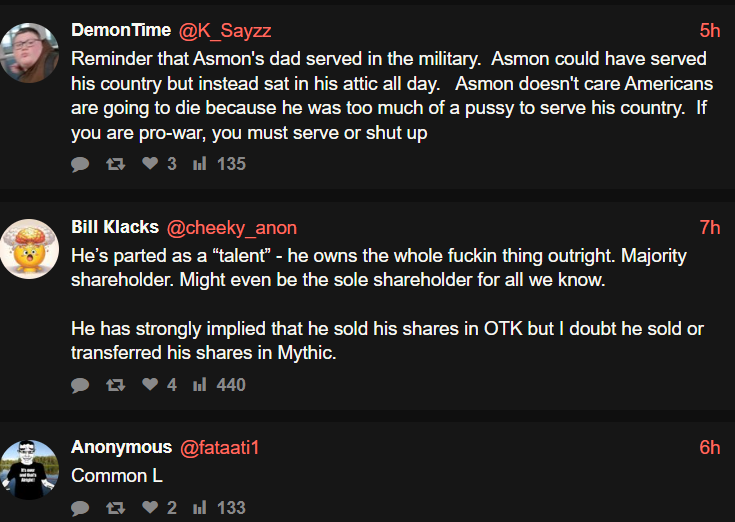The height and width of the screenshot is (522, 735).
Task: Retweet Bill Klacks' post
Action: tap(115, 385)
